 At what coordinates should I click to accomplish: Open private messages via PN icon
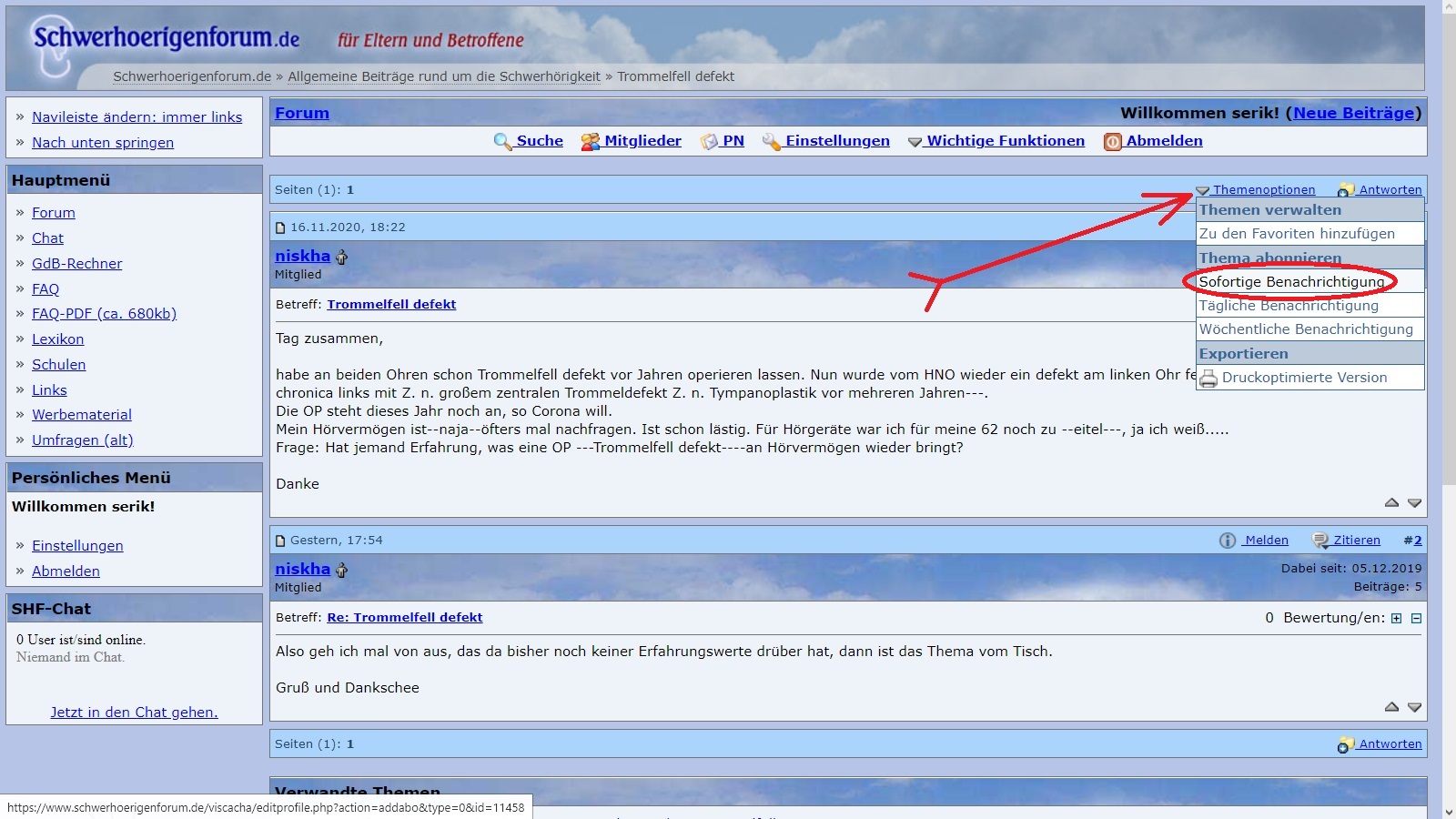tap(709, 142)
